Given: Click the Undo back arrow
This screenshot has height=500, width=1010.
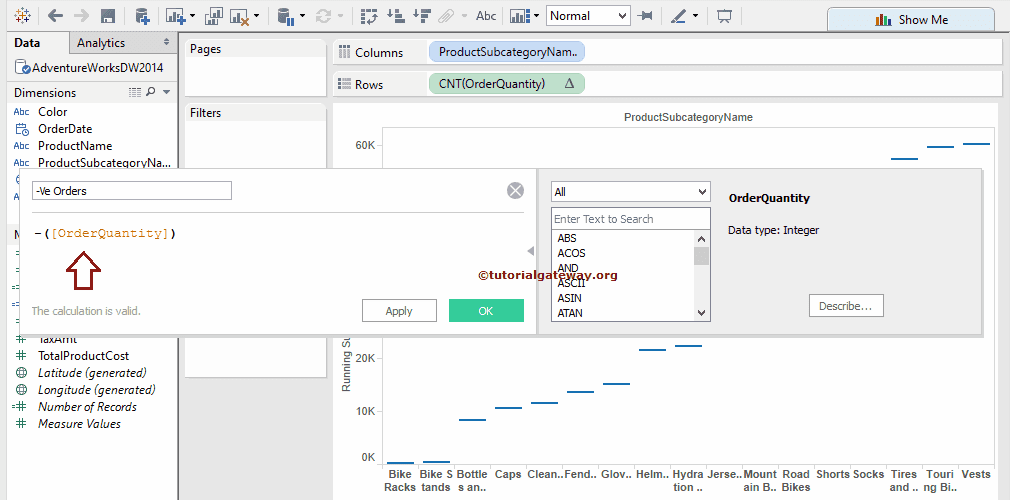Looking at the screenshot, I should click(x=55, y=16).
